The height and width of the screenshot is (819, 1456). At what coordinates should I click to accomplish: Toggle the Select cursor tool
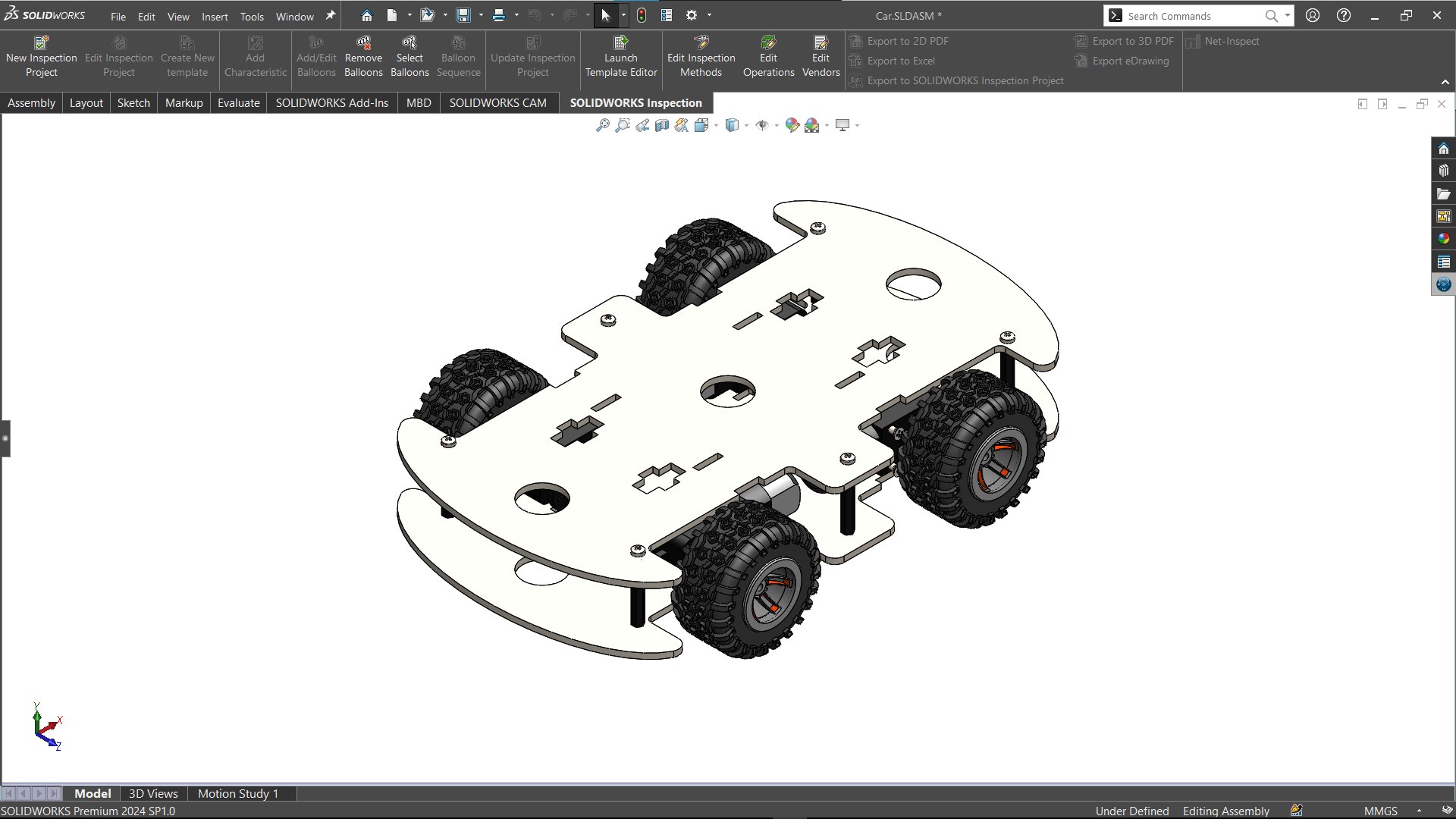pos(605,15)
